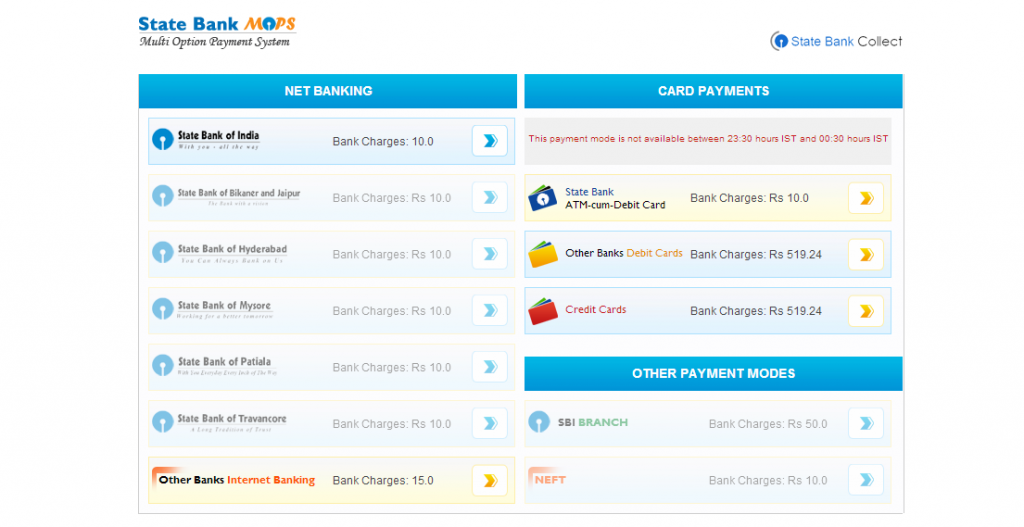Click 'Multi Option Payment System' subtitle
1024x527 pixels.
214,42
